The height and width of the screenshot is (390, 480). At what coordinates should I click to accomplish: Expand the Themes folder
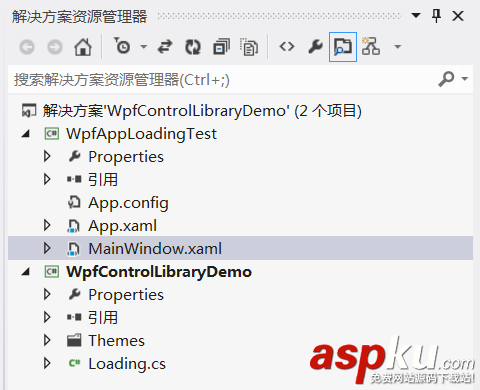coord(47,340)
